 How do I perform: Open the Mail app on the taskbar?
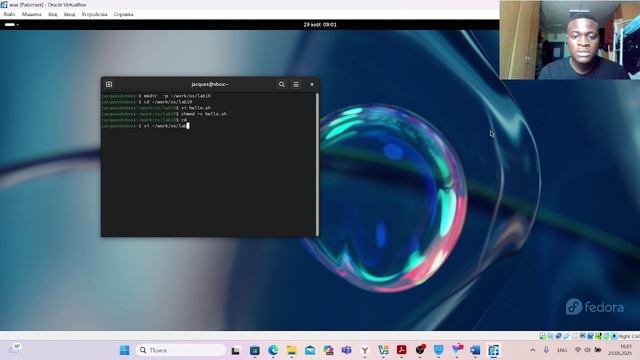point(310,350)
